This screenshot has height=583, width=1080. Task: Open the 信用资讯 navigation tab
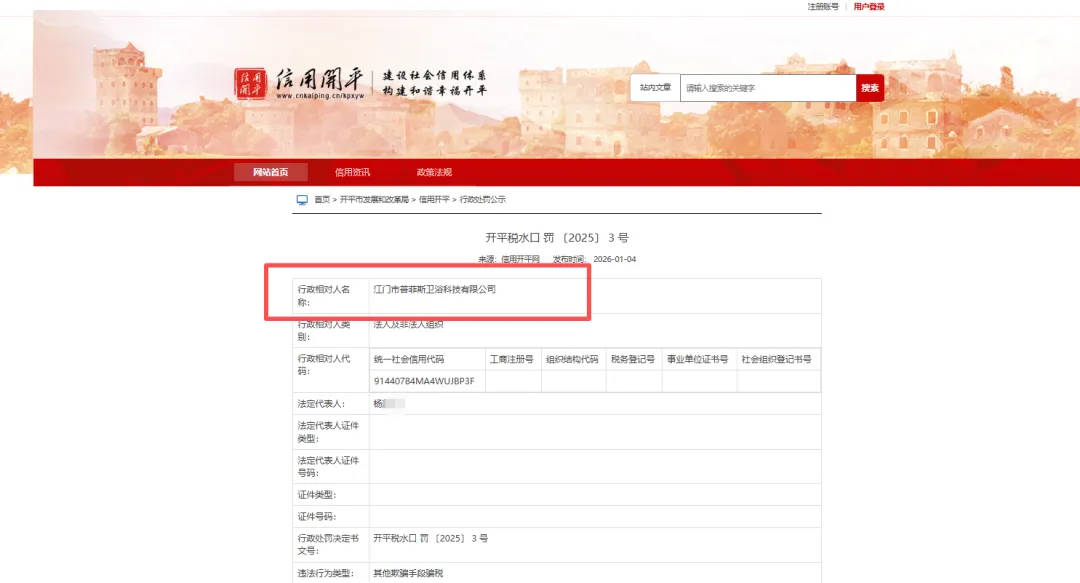click(x=352, y=172)
